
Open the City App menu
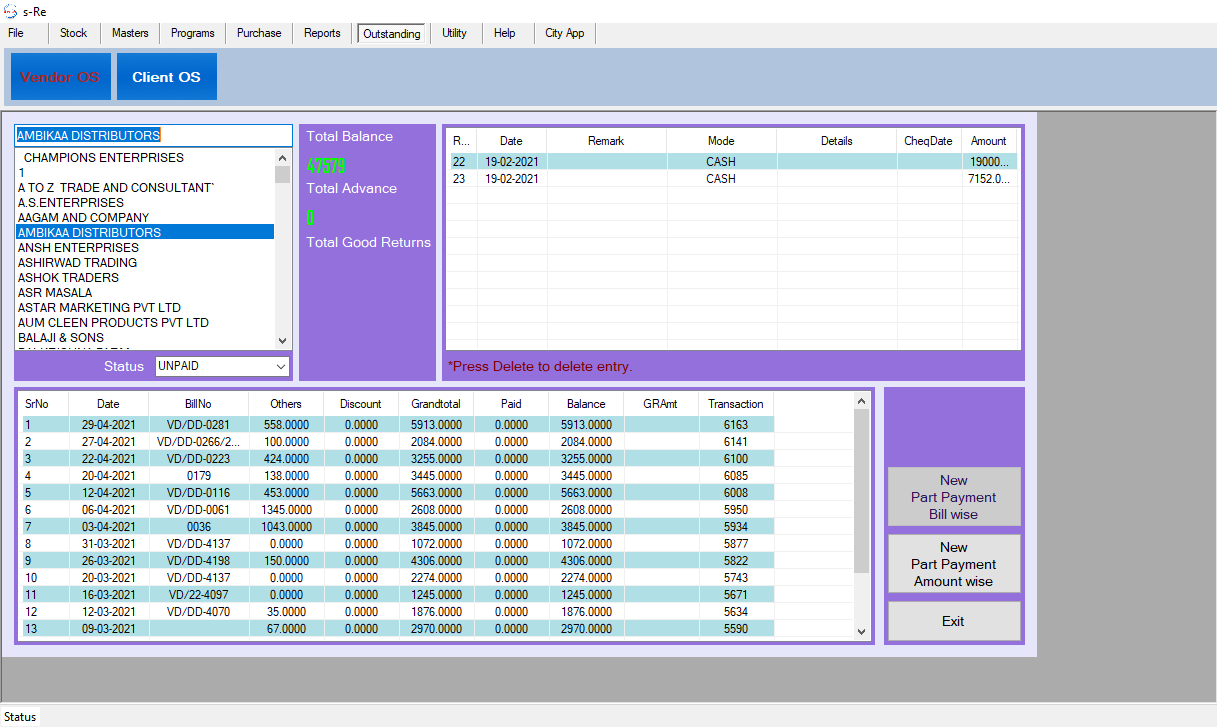(x=565, y=33)
